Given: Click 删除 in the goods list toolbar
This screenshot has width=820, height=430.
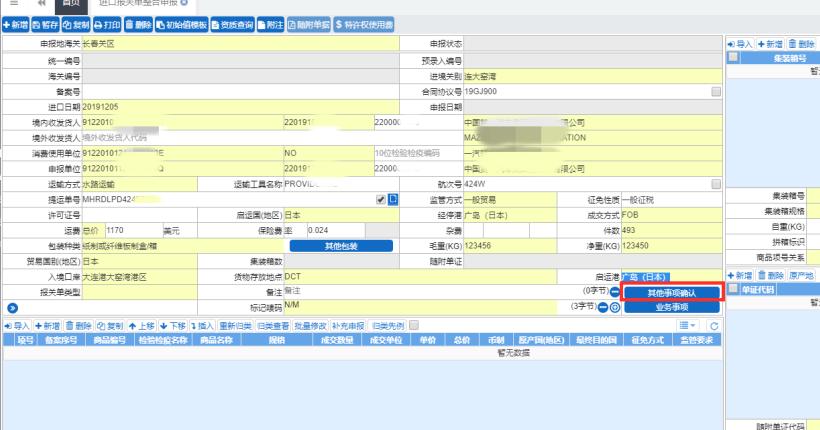Looking at the screenshot, I should tap(78, 326).
